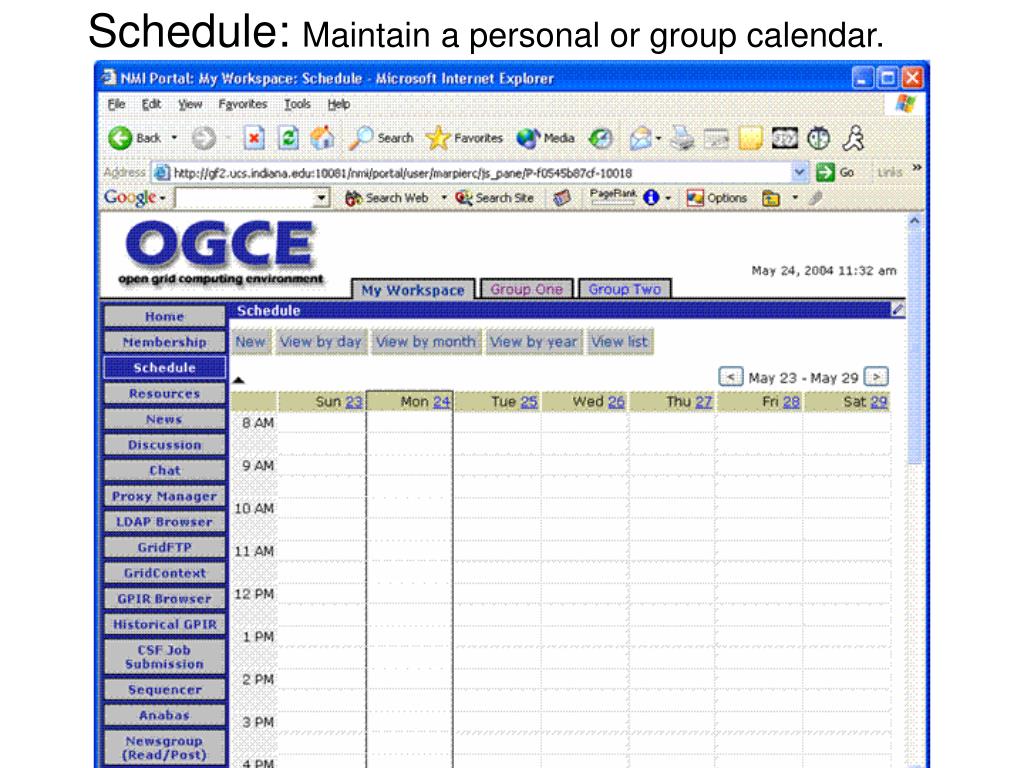Image resolution: width=1024 pixels, height=768 pixels.
Task: Switch to the Group Two tab
Action: pyautogui.click(x=624, y=289)
